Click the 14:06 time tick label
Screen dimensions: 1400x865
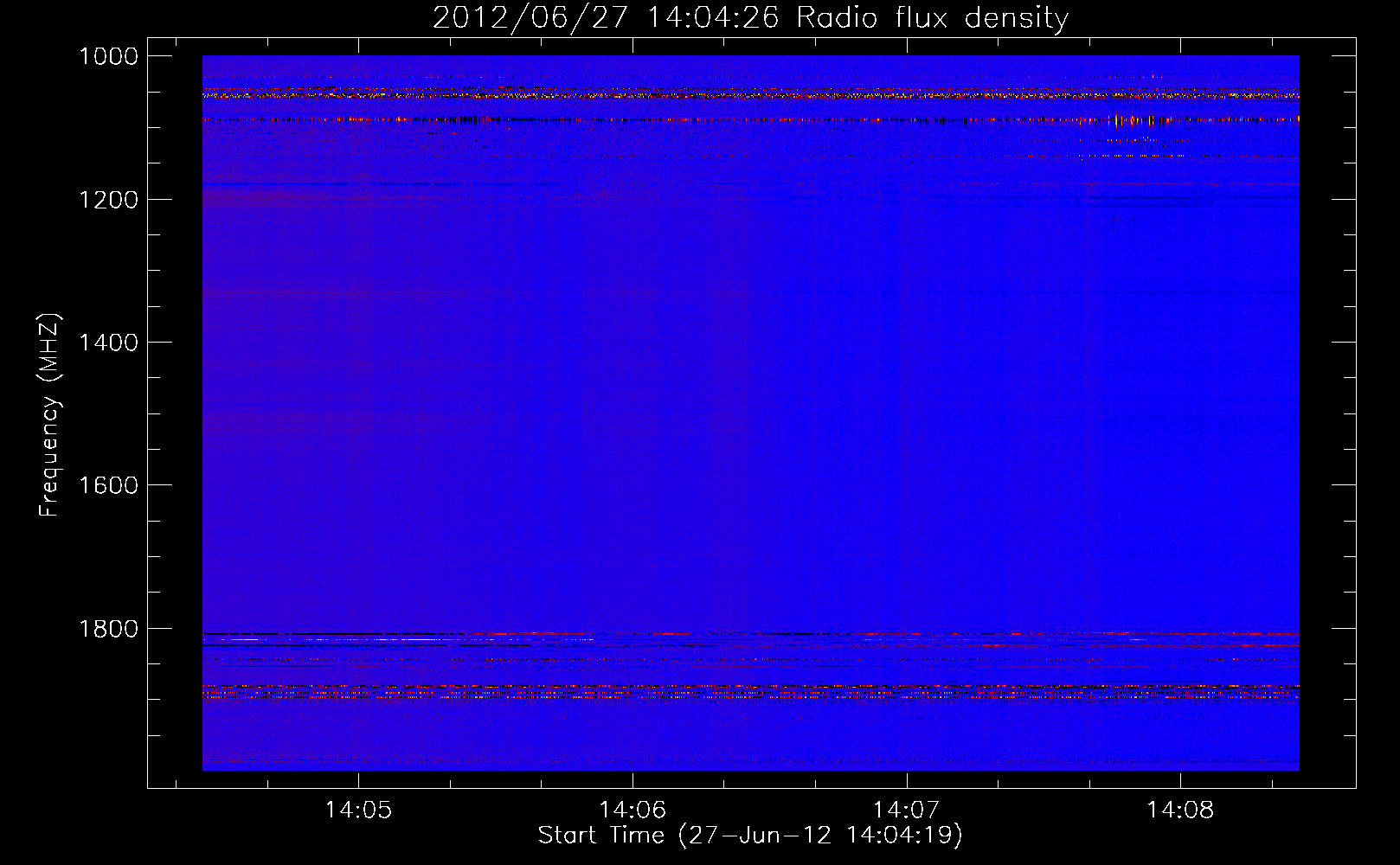(633, 811)
